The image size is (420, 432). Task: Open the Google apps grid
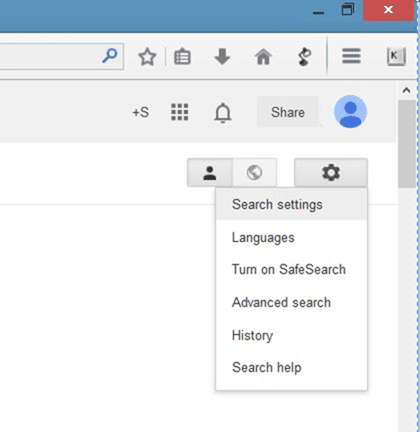pos(180,112)
